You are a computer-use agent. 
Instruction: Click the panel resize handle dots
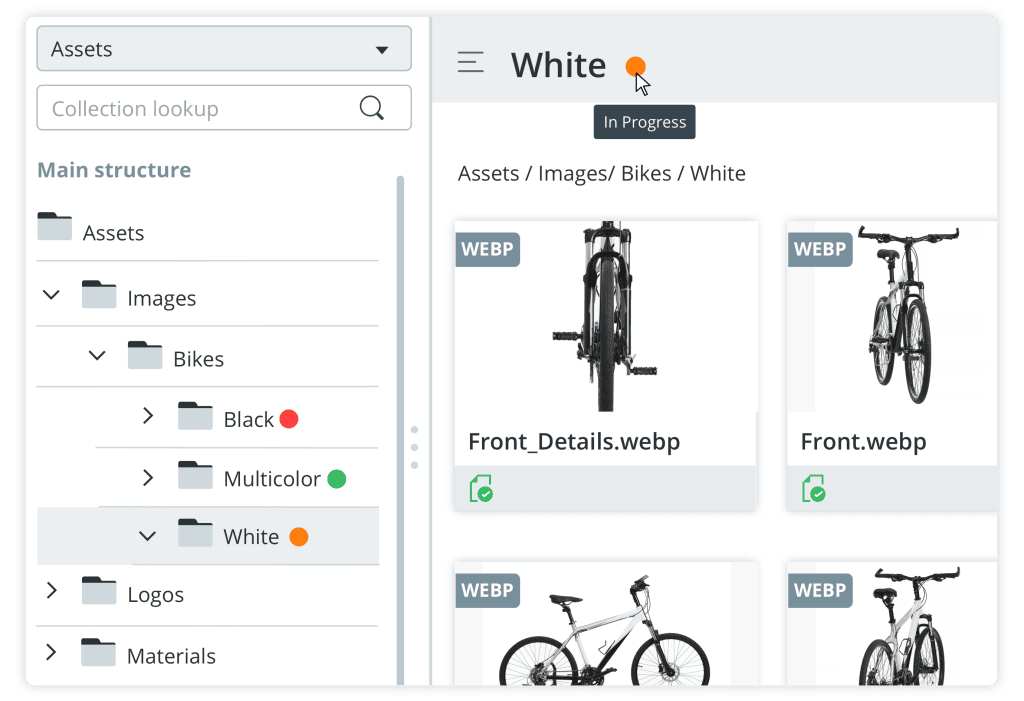414,447
